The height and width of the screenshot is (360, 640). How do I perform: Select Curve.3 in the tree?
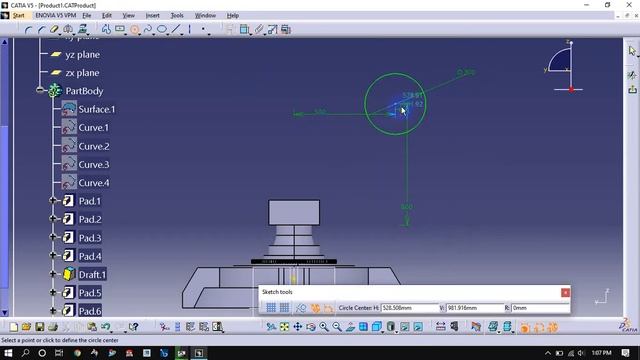pos(94,164)
